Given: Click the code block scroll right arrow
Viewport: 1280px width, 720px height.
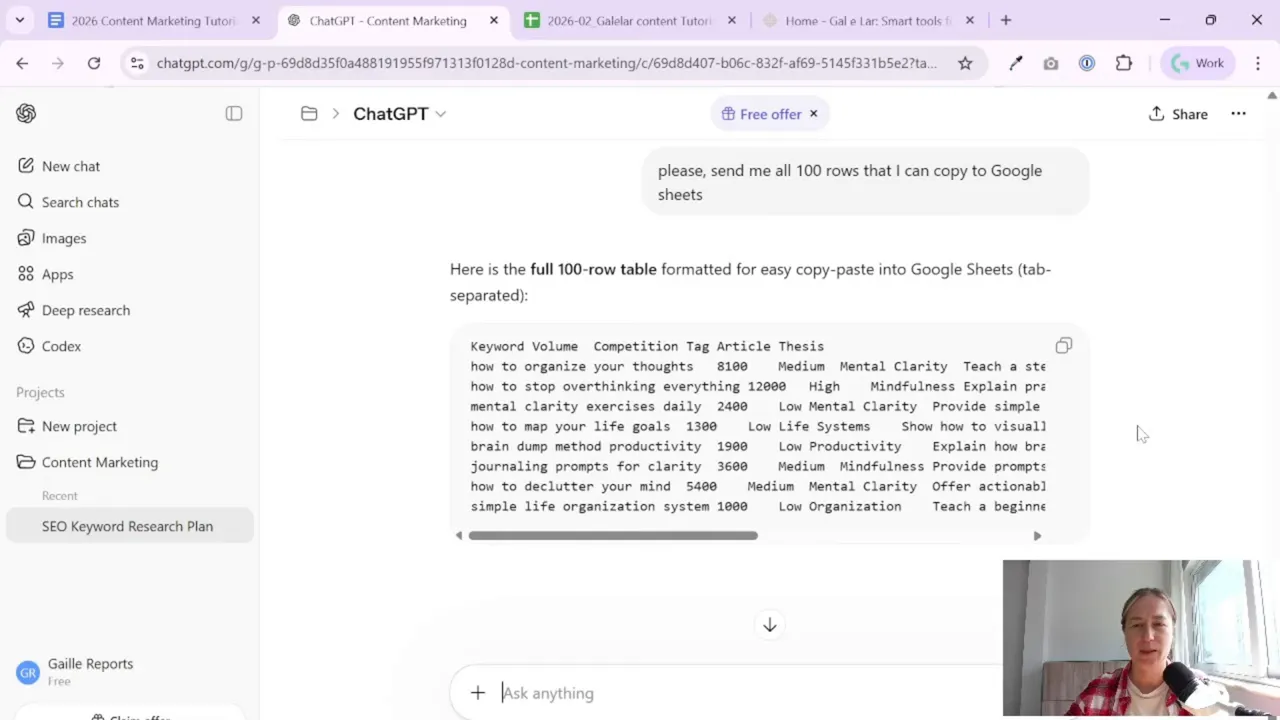Looking at the screenshot, I should pos(1037,536).
